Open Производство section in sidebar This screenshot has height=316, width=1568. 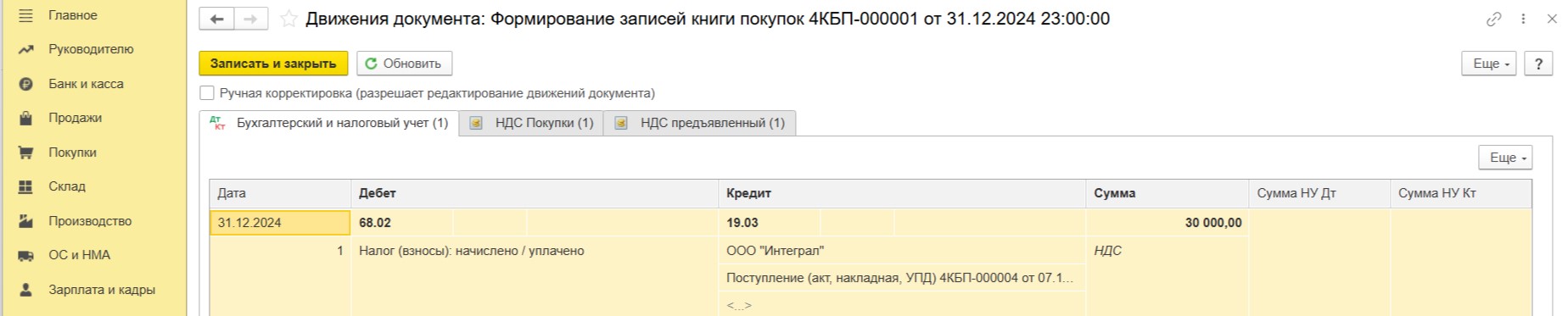coord(90,221)
